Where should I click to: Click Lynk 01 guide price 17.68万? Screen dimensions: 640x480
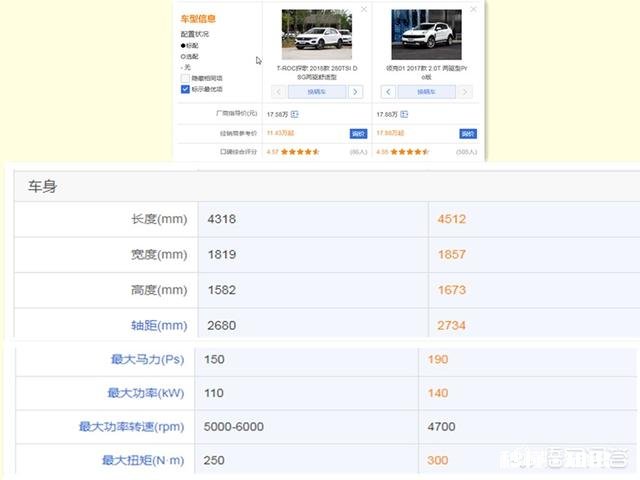(387, 115)
